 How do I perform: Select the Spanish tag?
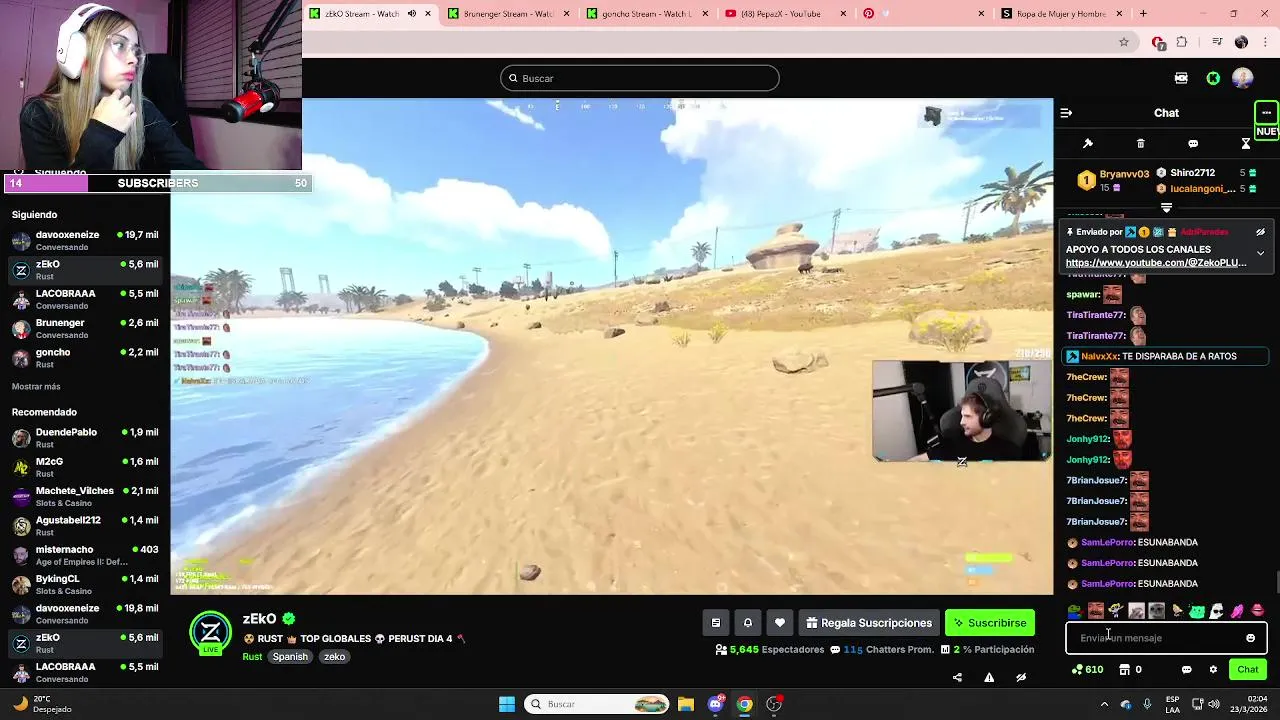[290, 657]
